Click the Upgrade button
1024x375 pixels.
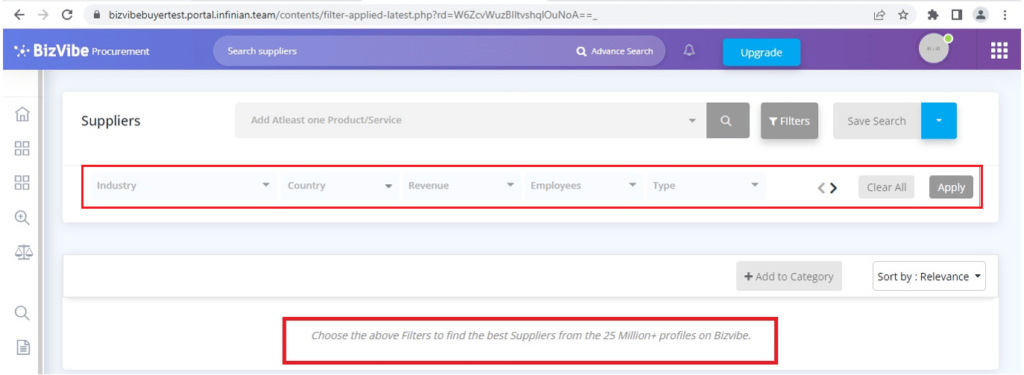click(761, 53)
